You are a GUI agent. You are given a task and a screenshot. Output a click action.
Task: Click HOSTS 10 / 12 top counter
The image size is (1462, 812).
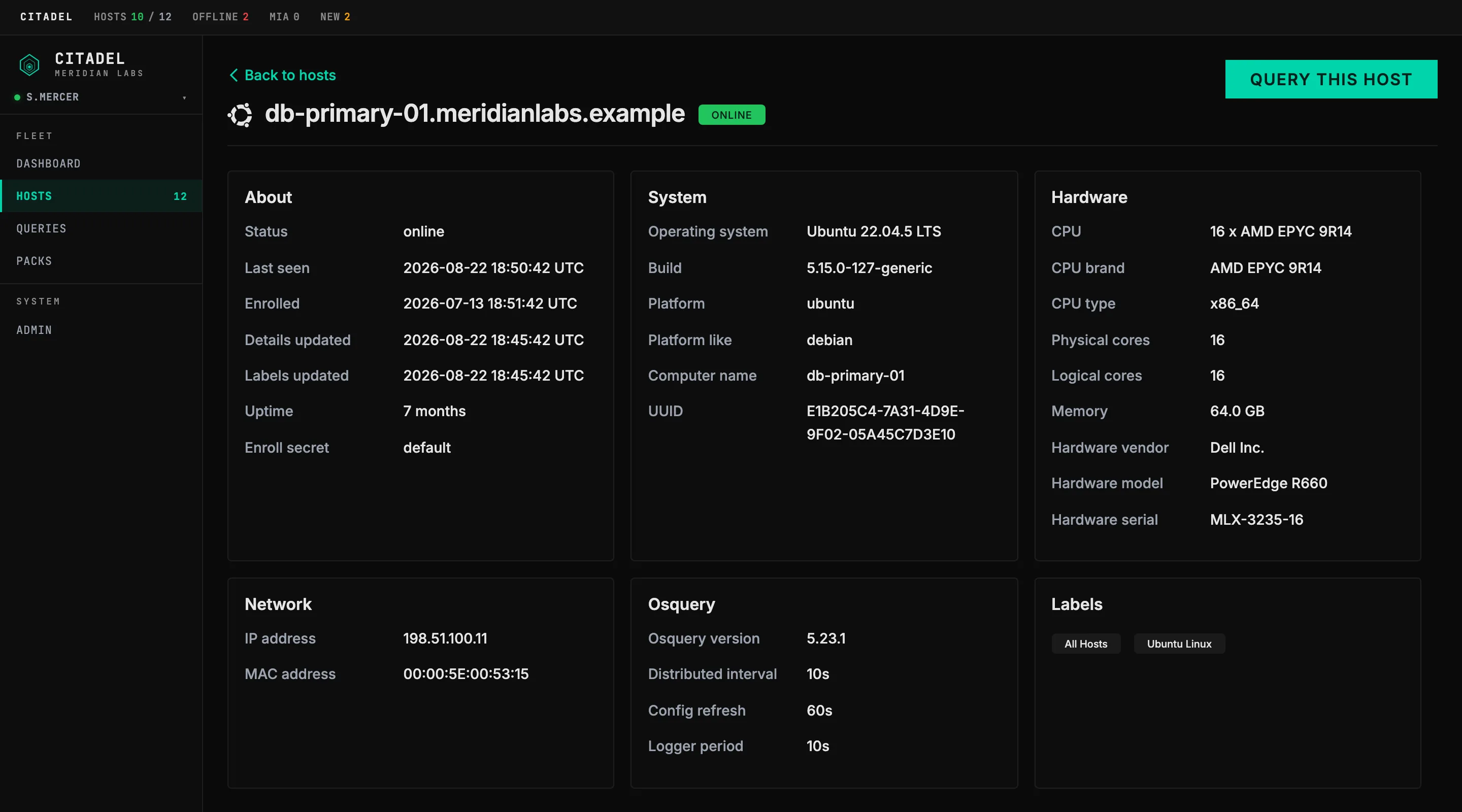point(133,16)
